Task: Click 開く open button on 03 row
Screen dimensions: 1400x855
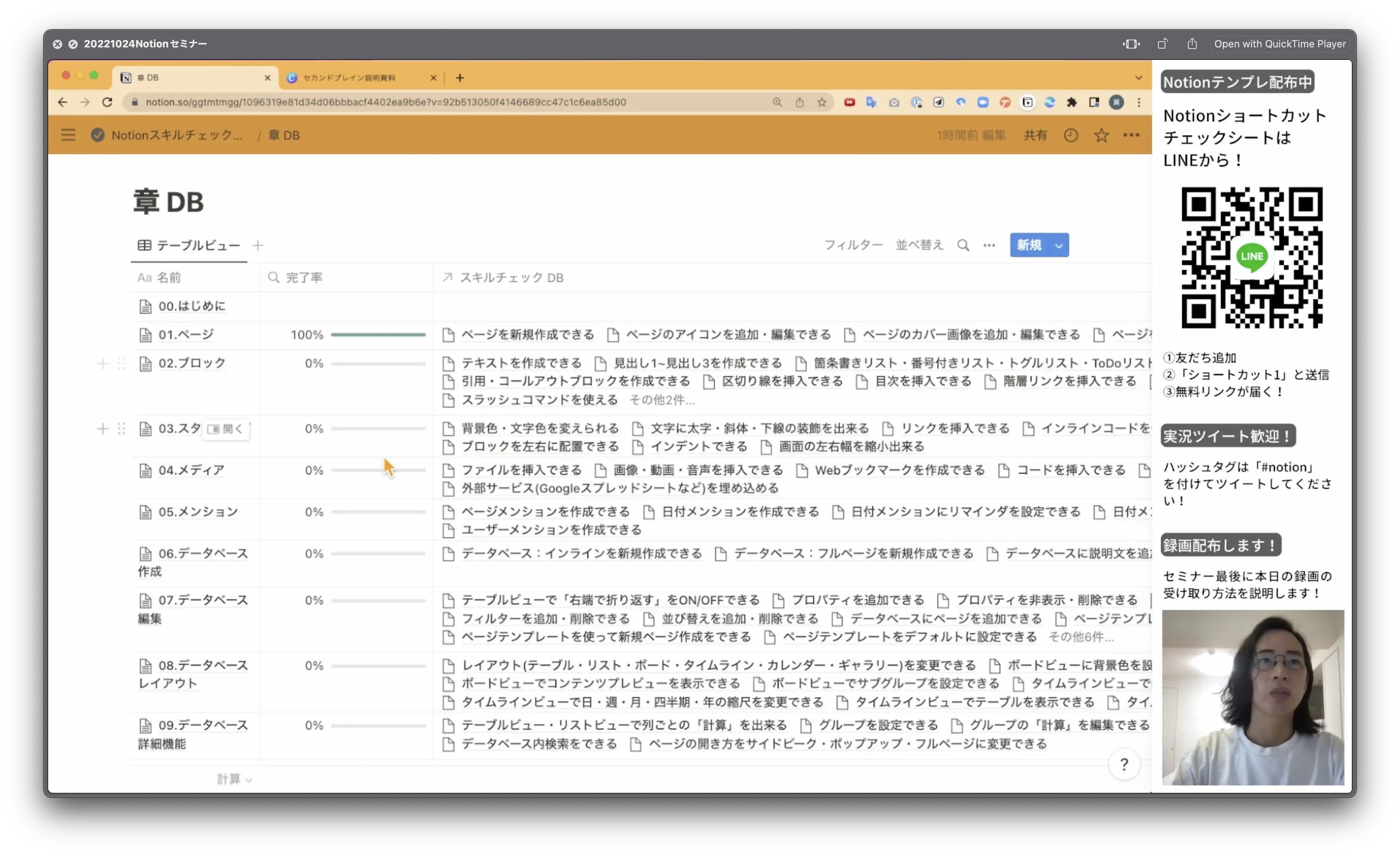Action: 226,429
